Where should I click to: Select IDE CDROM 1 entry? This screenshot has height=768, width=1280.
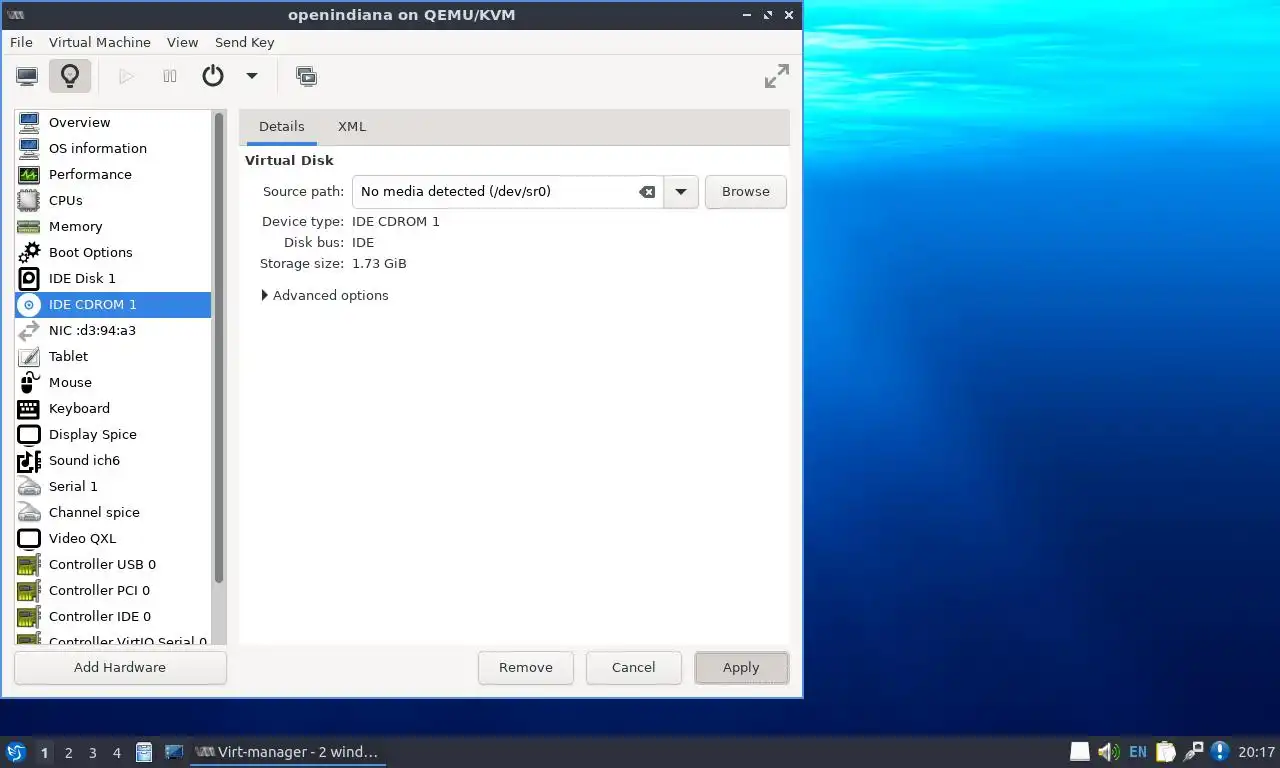click(113, 304)
